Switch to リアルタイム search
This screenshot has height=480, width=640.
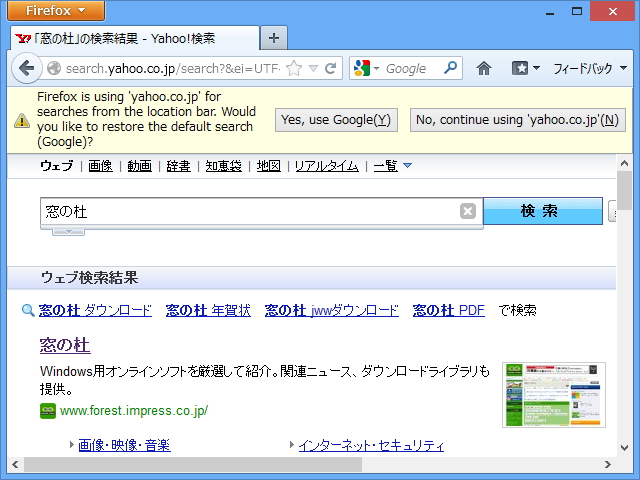327,166
